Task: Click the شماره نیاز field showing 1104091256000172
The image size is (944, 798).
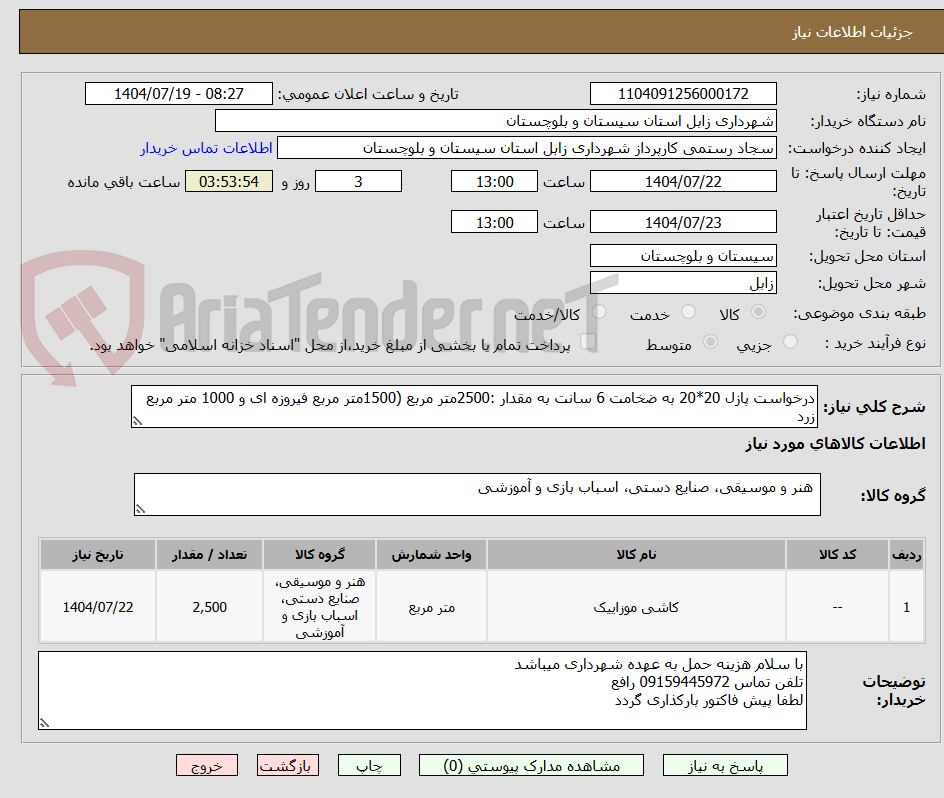Action: [683, 93]
